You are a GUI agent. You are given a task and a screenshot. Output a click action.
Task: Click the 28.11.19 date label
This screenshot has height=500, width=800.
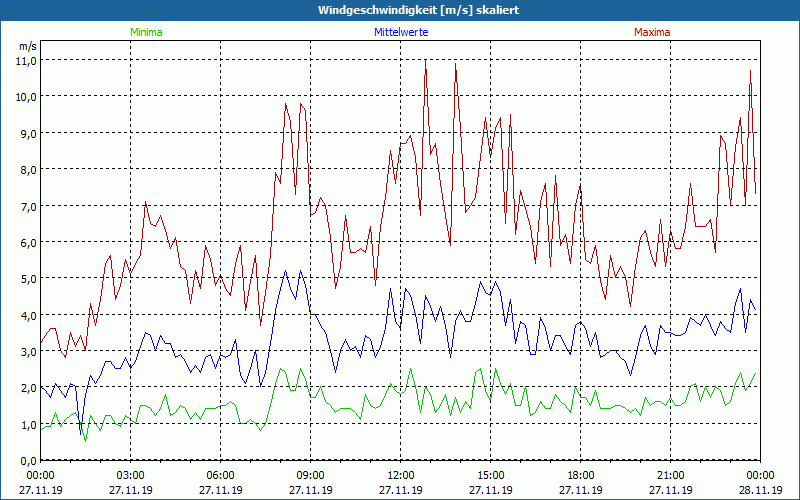(x=761, y=490)
